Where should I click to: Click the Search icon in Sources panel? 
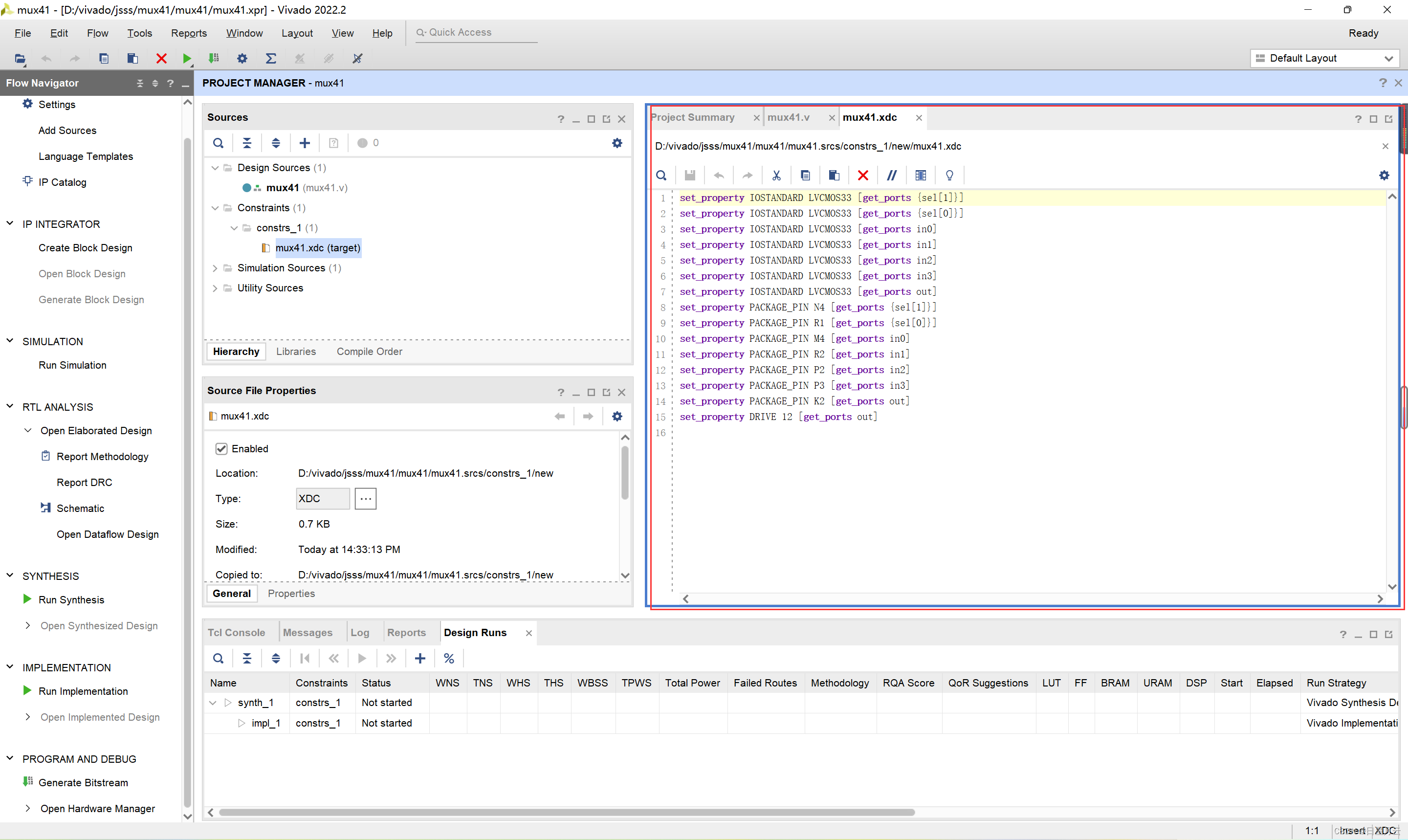coord(218,143)
